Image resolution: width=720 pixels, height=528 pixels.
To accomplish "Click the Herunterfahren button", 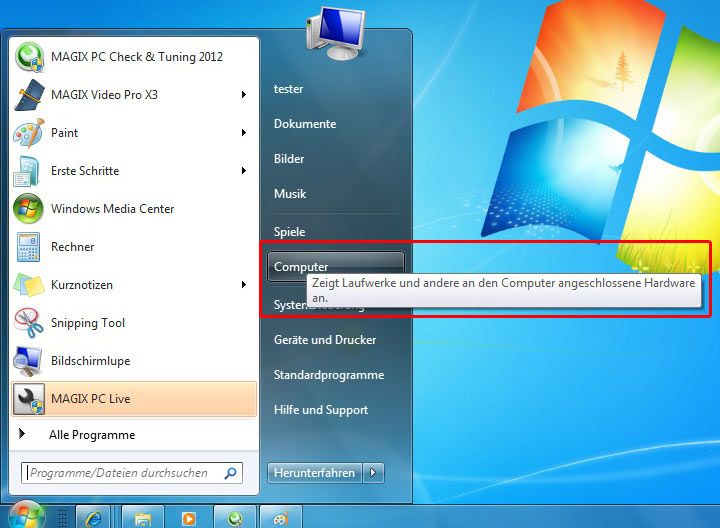I will click(x=315, y=472).
